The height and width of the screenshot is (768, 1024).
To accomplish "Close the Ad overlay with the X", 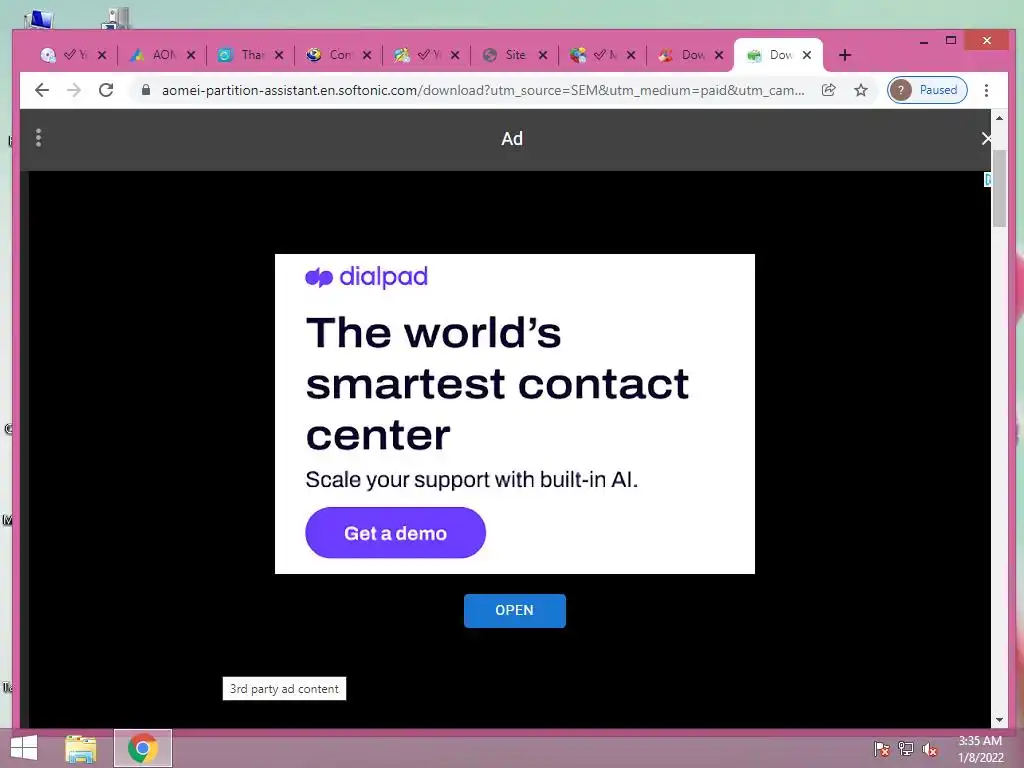I will pos(986,138).
